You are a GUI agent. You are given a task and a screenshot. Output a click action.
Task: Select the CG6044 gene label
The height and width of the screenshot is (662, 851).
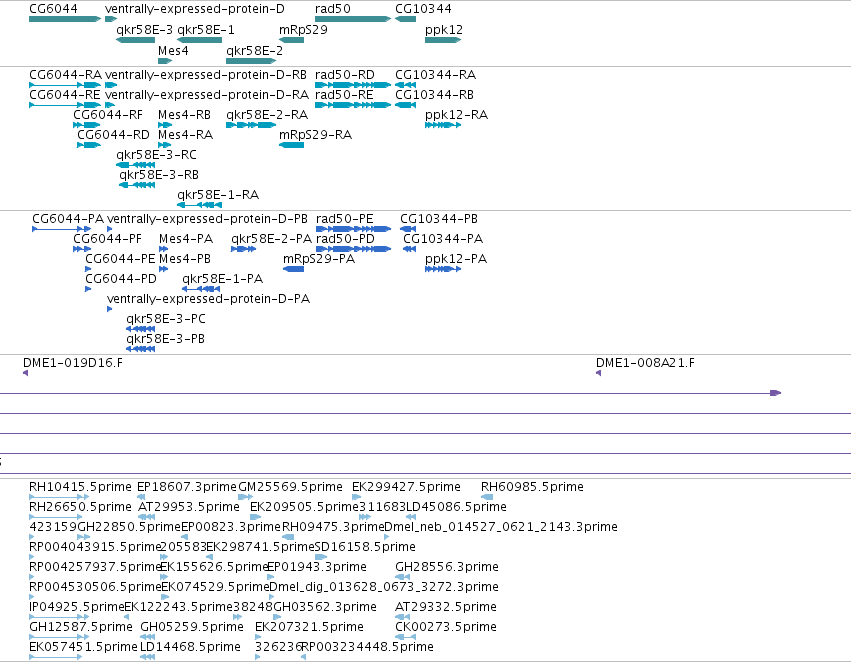(x=53, y=9)
